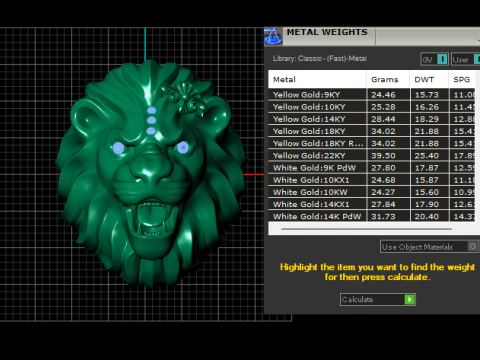
Task: Click the Metal Weights scale icon
Action: [x=273, y=36]
